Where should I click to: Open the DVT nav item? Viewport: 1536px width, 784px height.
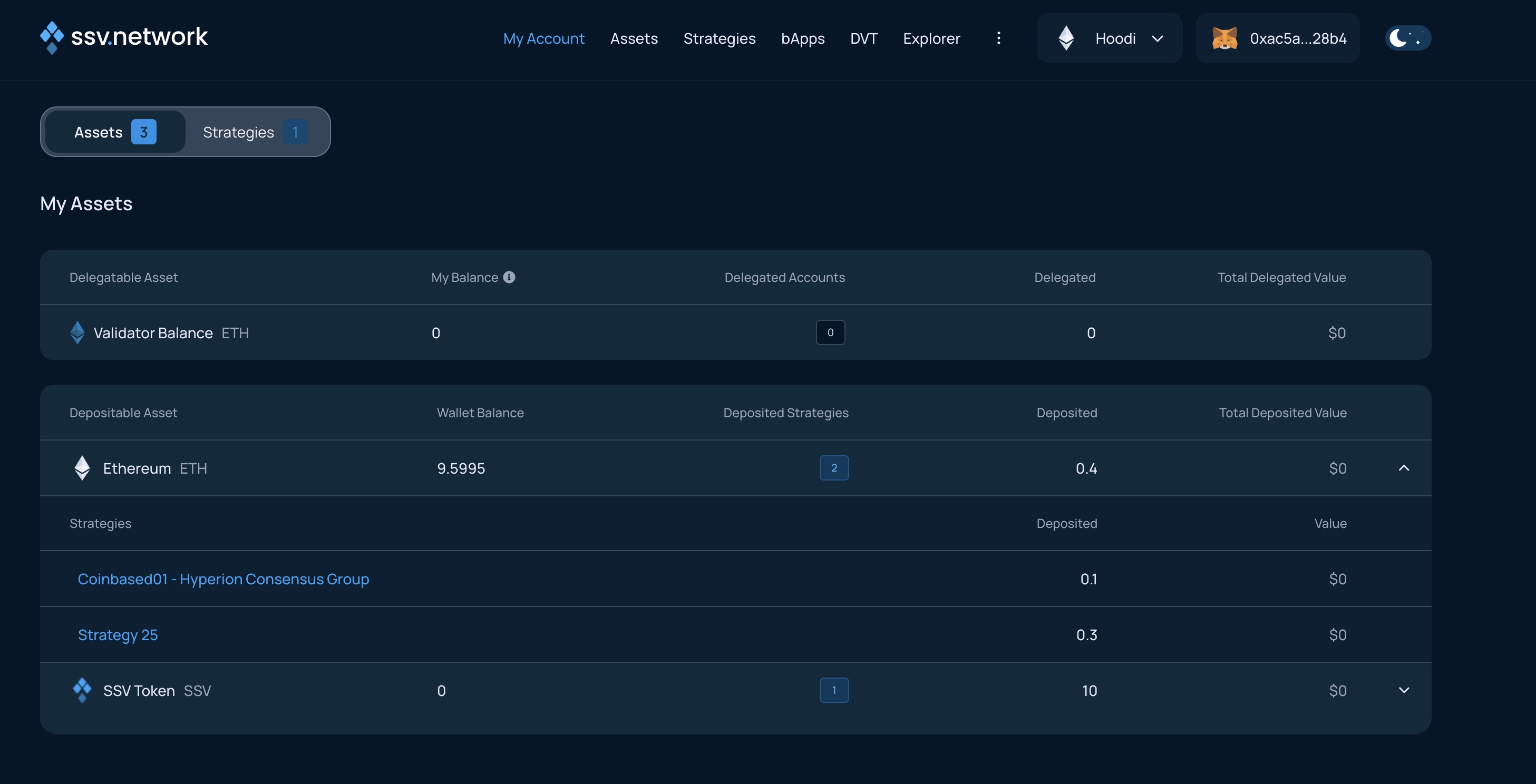coord(864,38)
